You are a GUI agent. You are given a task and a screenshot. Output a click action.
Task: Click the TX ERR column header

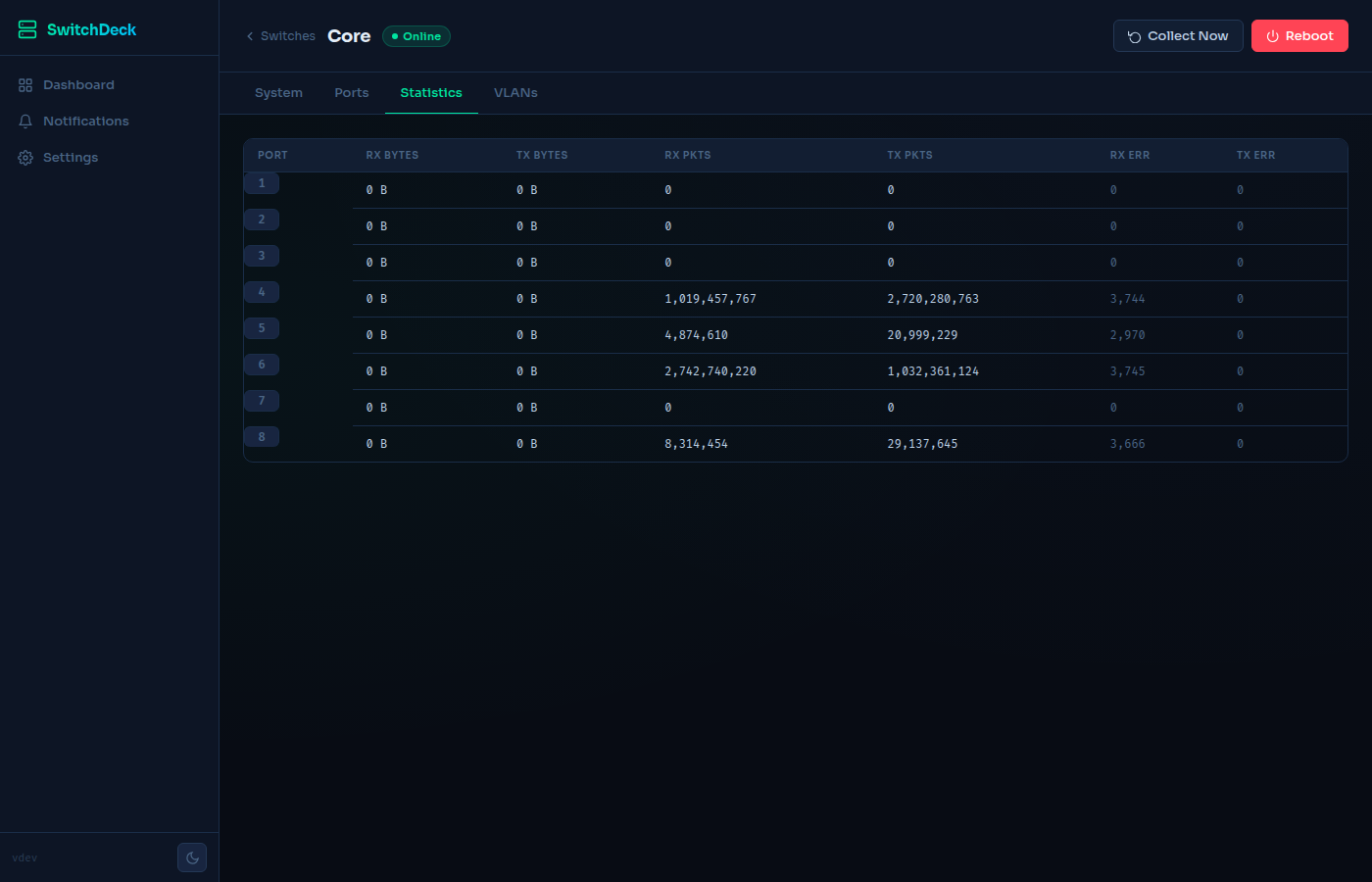coord(1255,156)
